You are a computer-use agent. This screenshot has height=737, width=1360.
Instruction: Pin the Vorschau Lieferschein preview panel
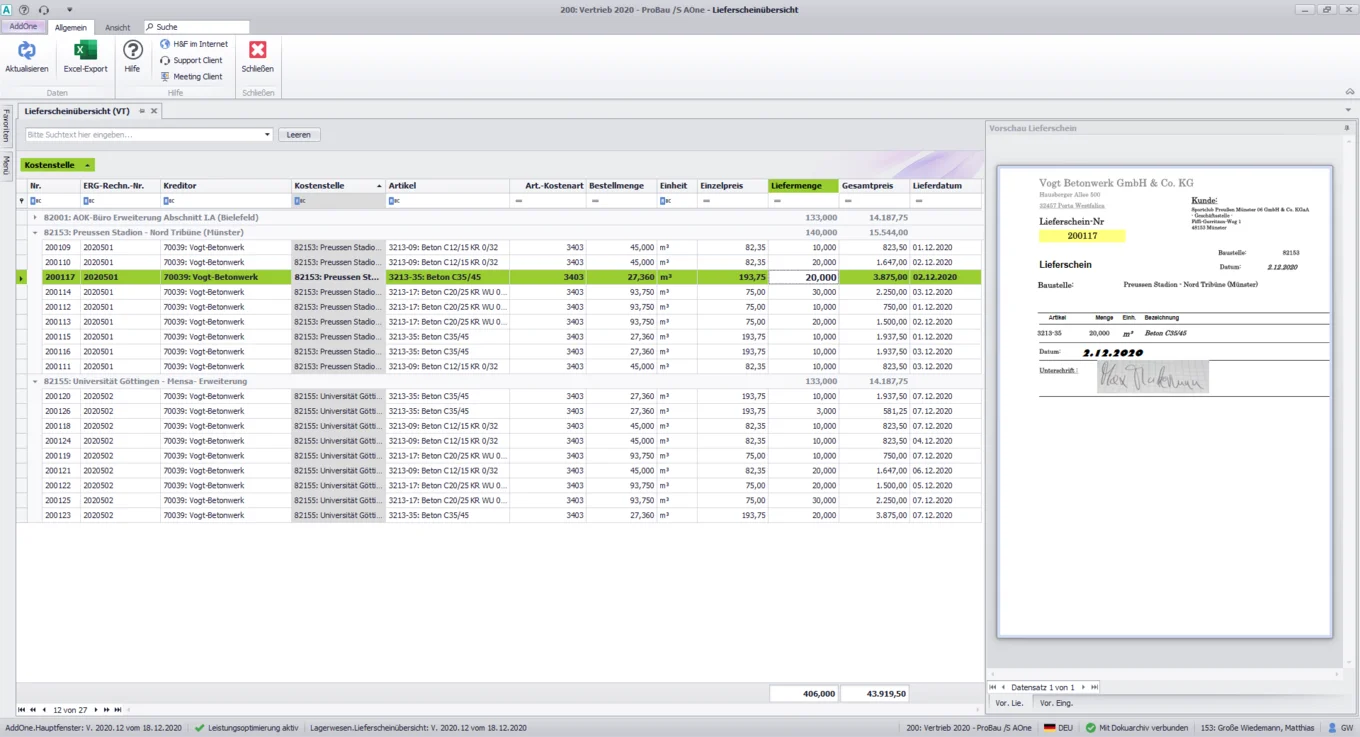[x=1347, y=128]
